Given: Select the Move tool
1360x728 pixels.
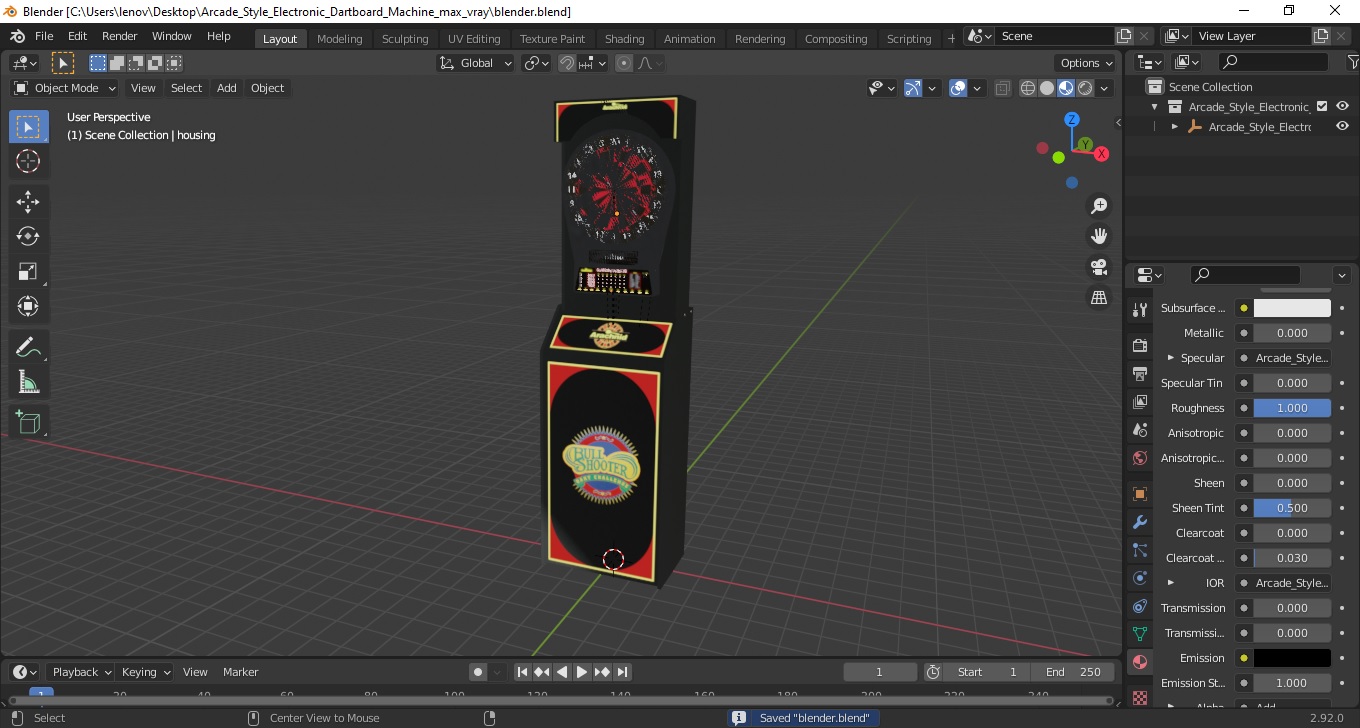Looking at the screenshot, I should tap(28, 202).
